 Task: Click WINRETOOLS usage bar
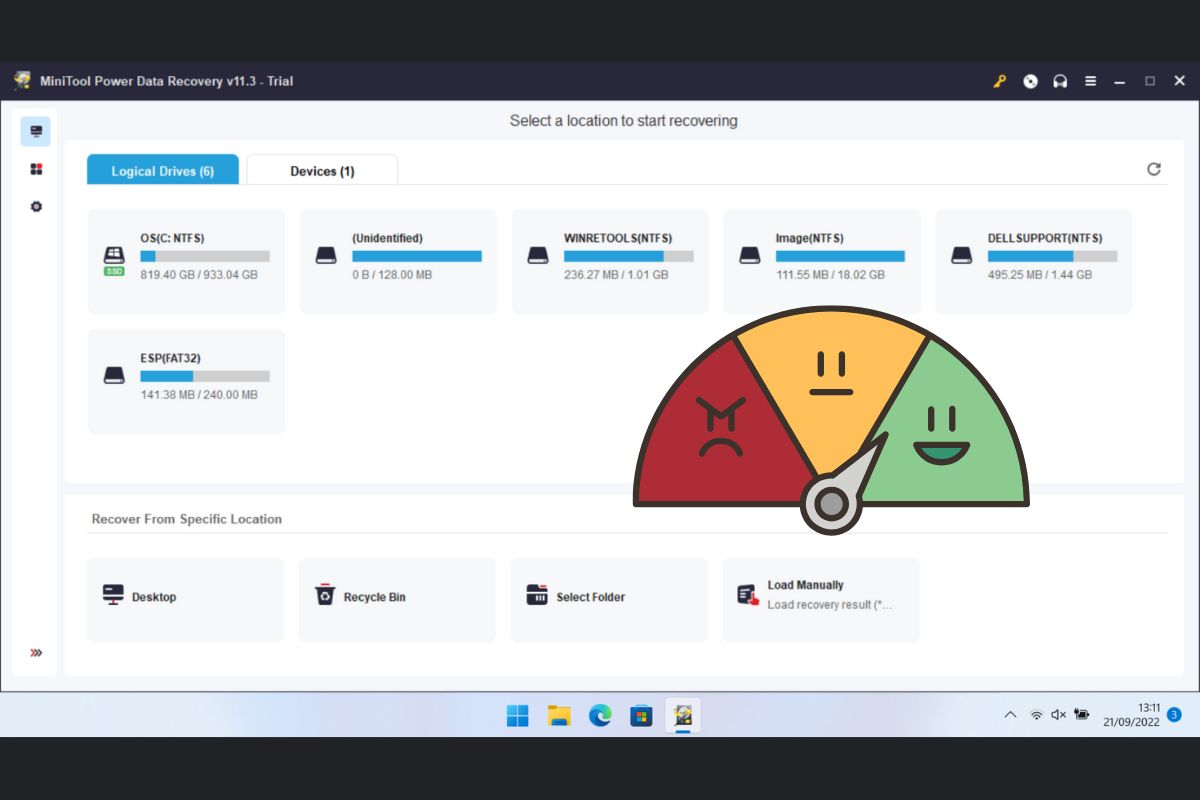pyautogui.click(x=629, y=256)
